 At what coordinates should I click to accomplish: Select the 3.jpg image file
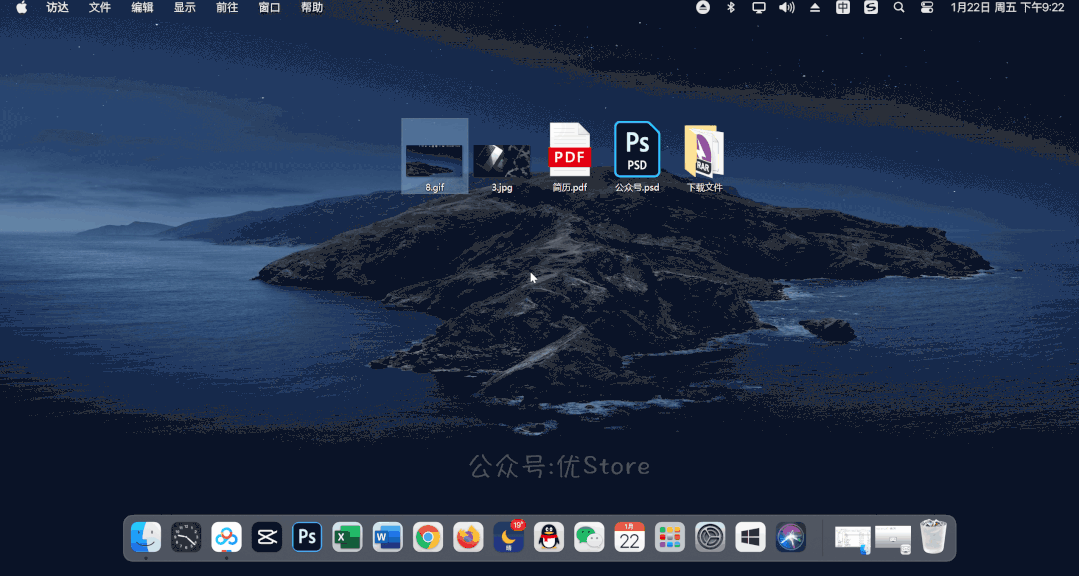pos(502,167)
